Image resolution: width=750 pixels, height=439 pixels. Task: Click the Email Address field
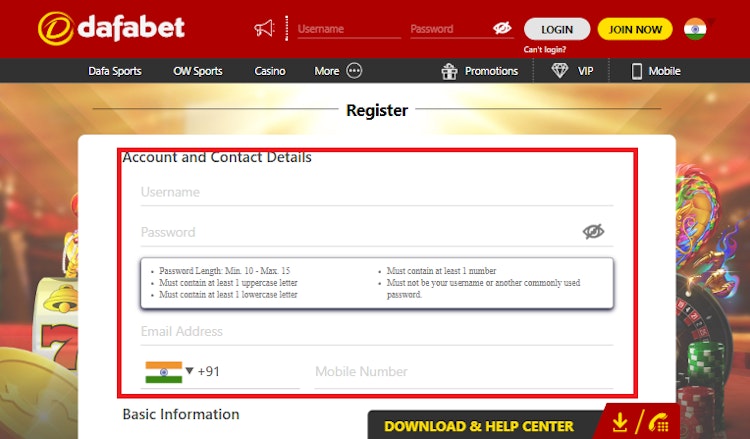(376, 332)
